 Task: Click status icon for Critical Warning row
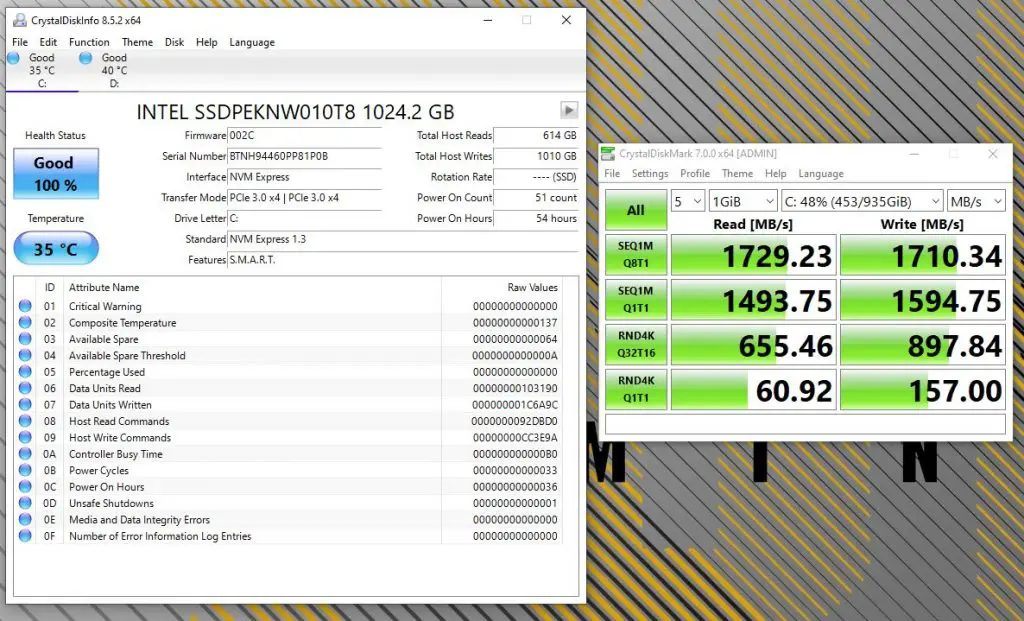point(25,306)
